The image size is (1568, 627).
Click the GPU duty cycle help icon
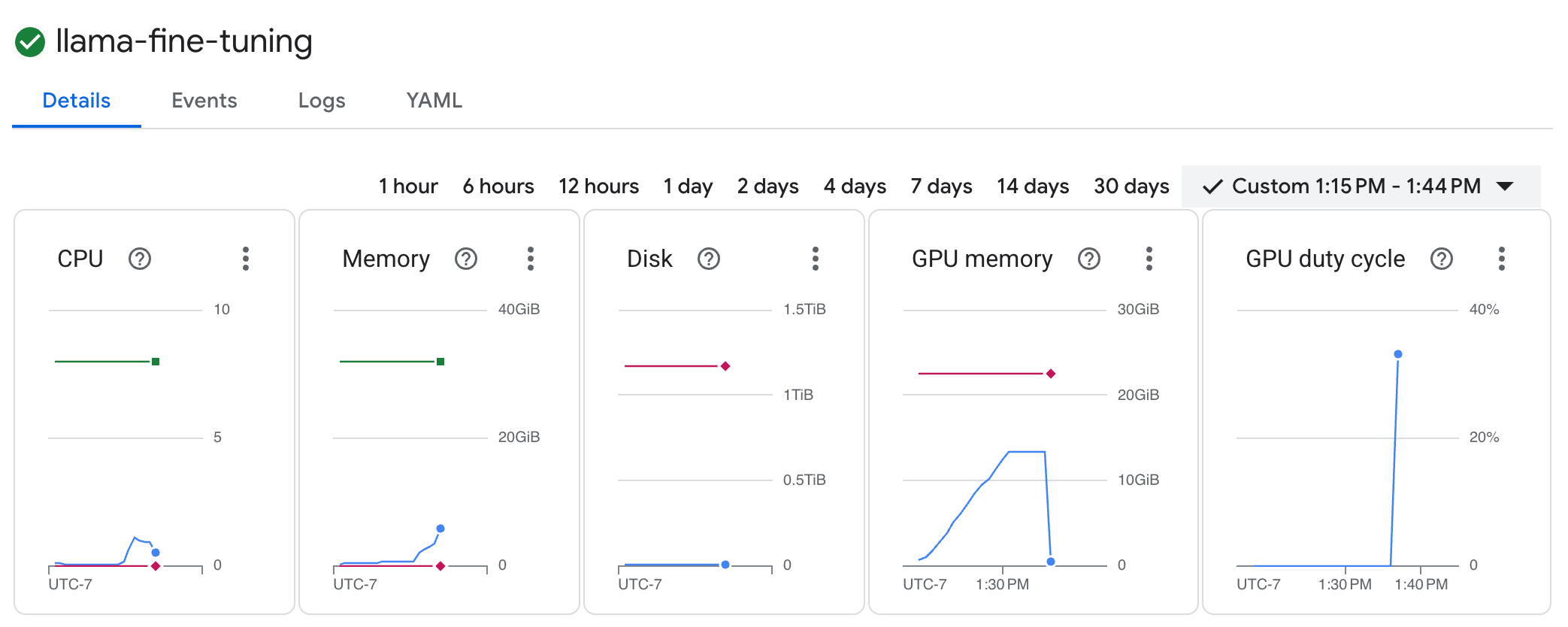click(1442, 259)
